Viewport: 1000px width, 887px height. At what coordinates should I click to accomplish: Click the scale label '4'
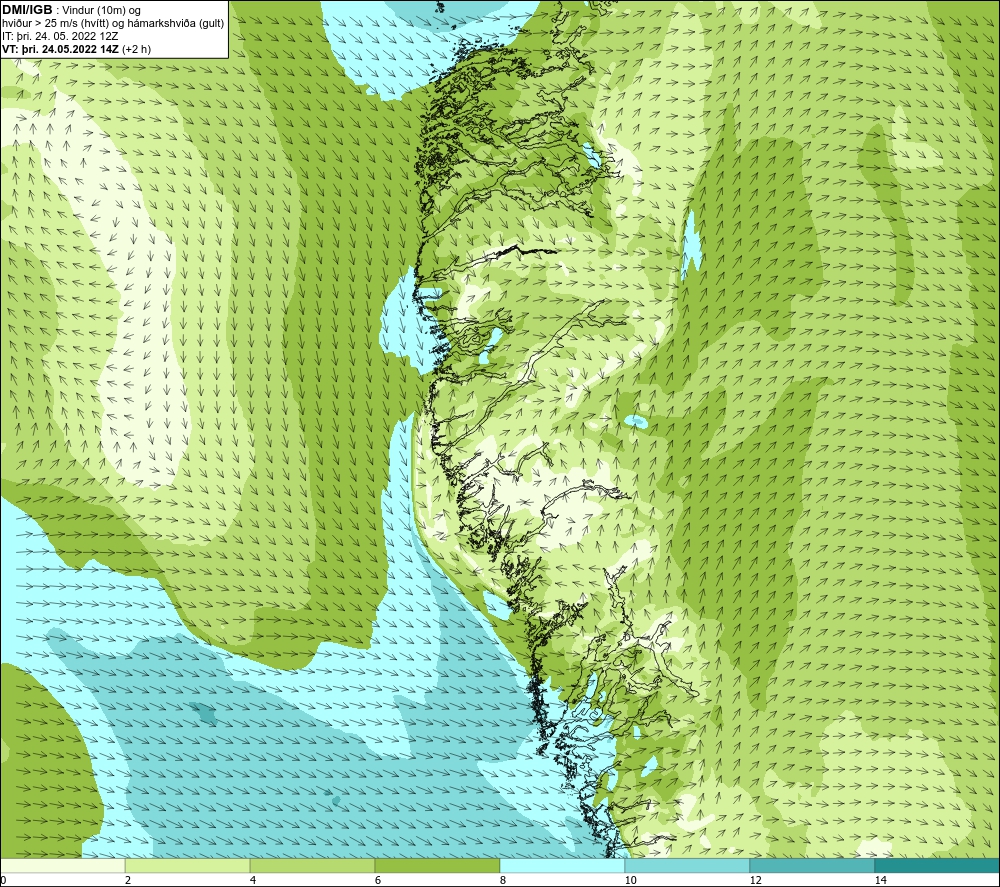point(253,880)
